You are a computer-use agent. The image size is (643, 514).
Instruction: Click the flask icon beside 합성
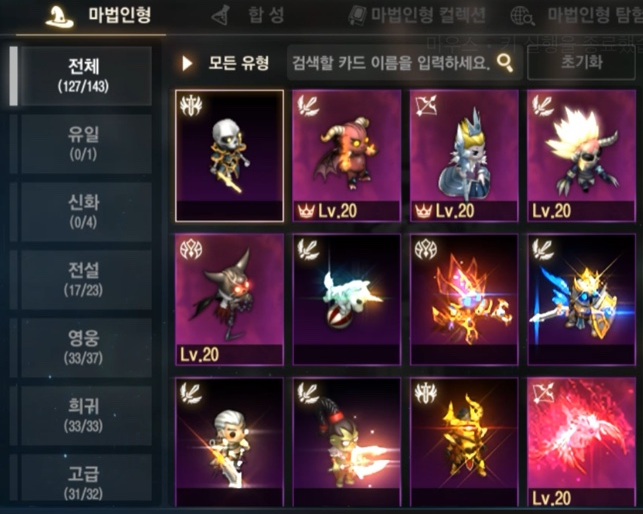point(221,16)
